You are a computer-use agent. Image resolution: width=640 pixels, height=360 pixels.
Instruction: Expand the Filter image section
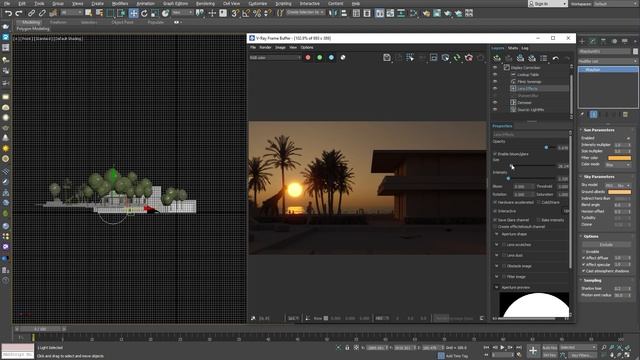tap(497, 276)
